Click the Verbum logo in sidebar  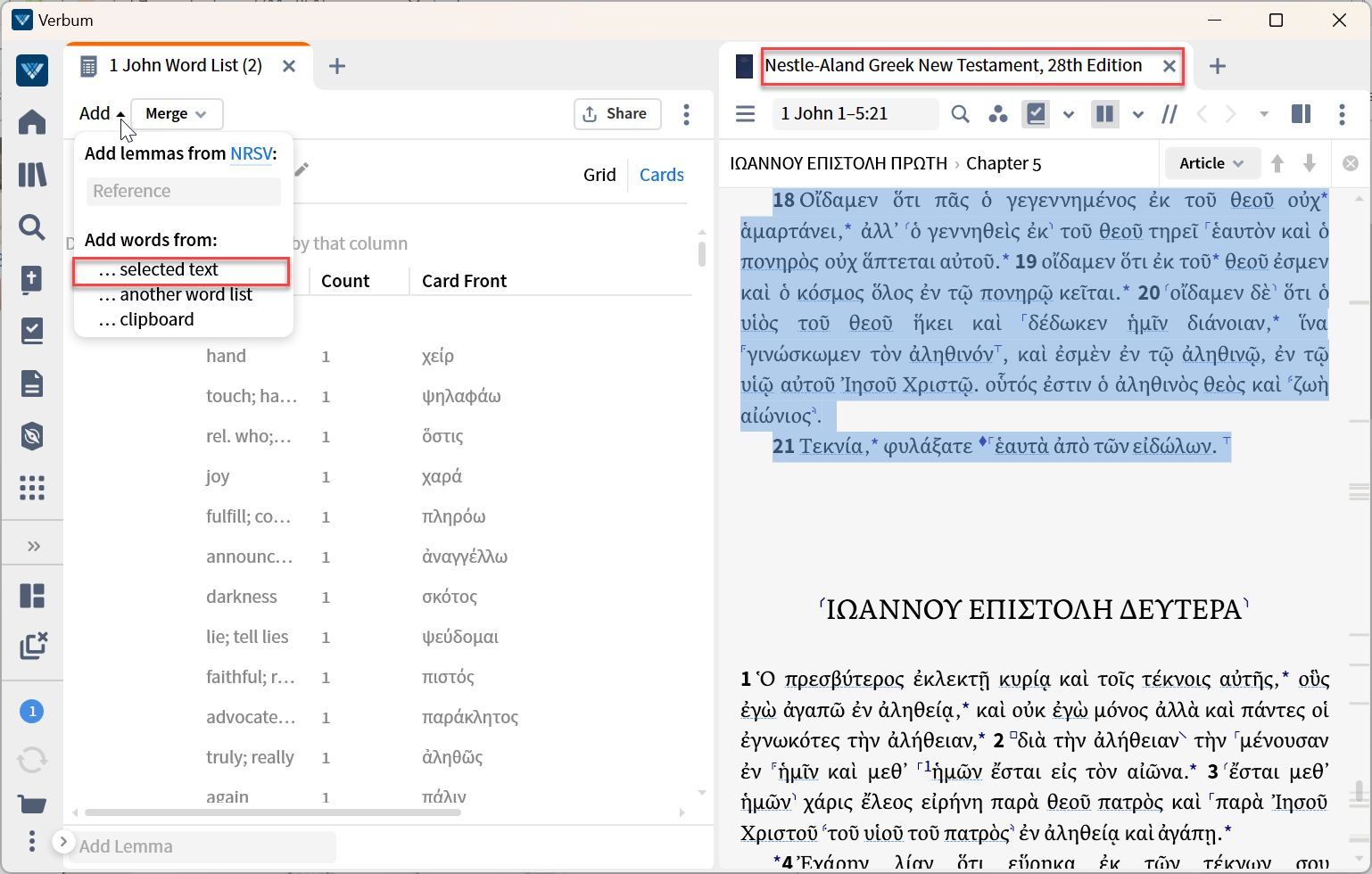click(32, 70)
